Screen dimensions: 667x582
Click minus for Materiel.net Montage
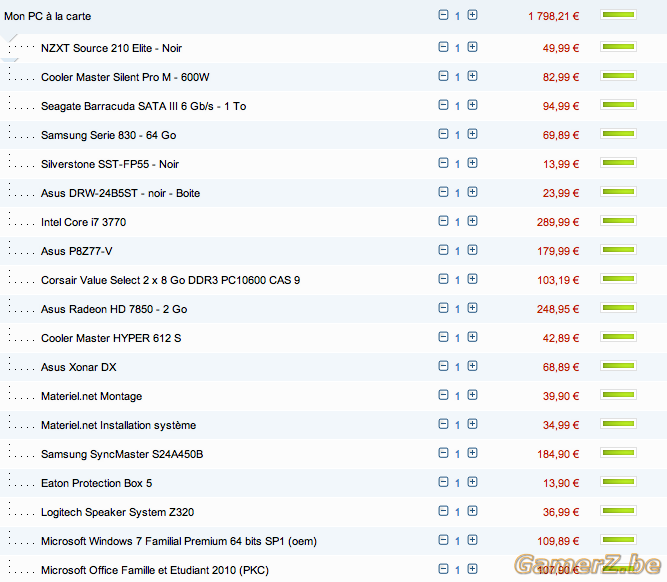click(443, 395)
